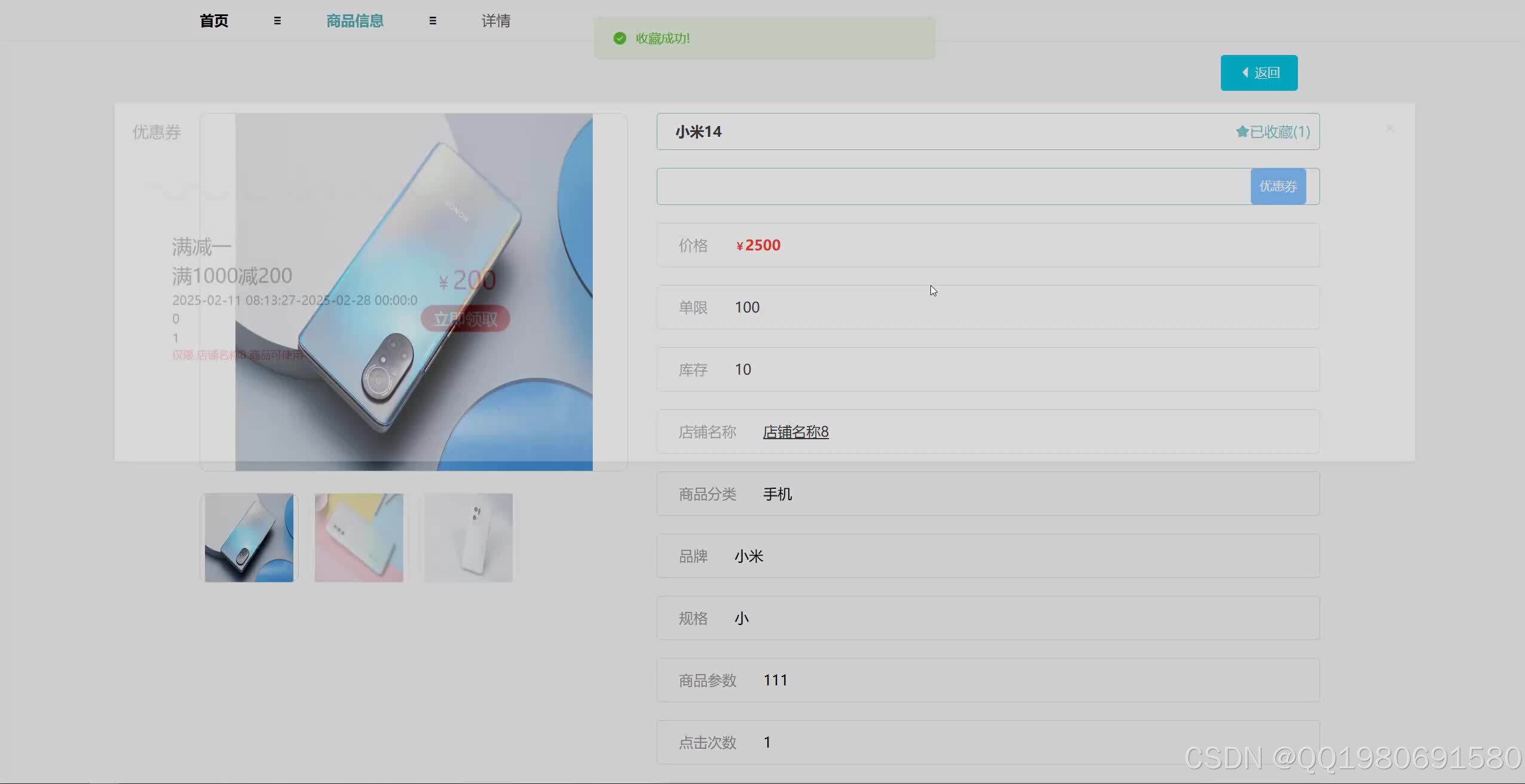This screenshot has width=1525, height=784.
Task: Open the menu icon beside 首页
Action: point(277,20)
